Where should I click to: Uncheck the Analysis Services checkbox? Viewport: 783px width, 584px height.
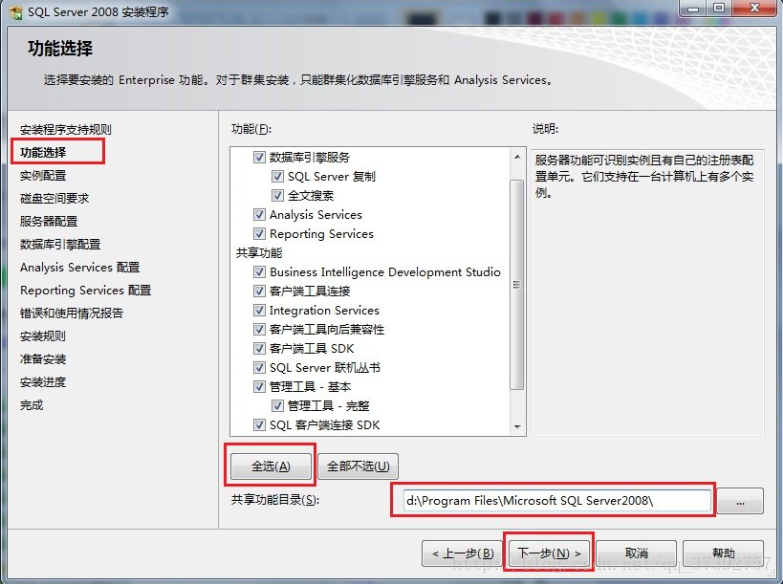[x=259, y=215]
